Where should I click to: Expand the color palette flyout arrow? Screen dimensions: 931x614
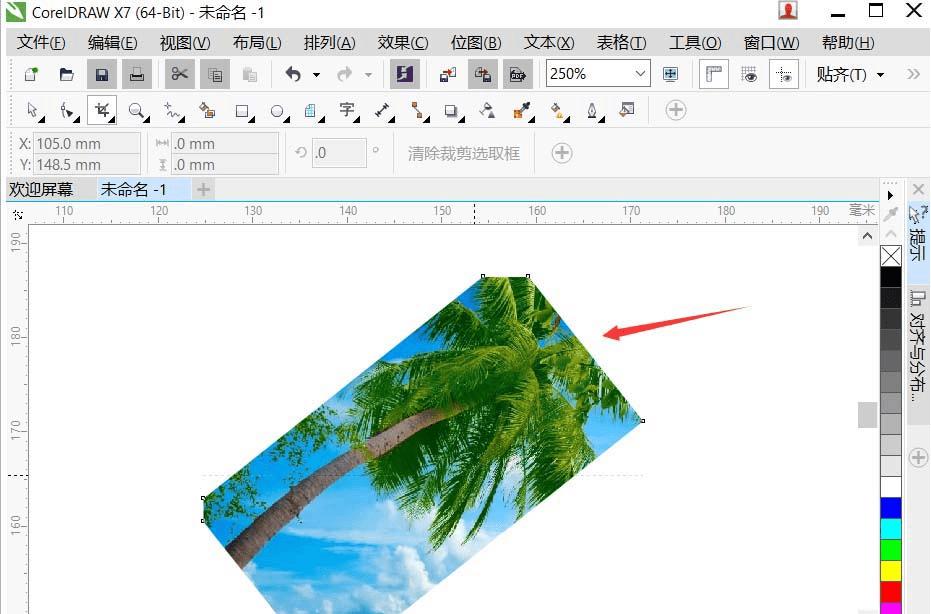890,195
